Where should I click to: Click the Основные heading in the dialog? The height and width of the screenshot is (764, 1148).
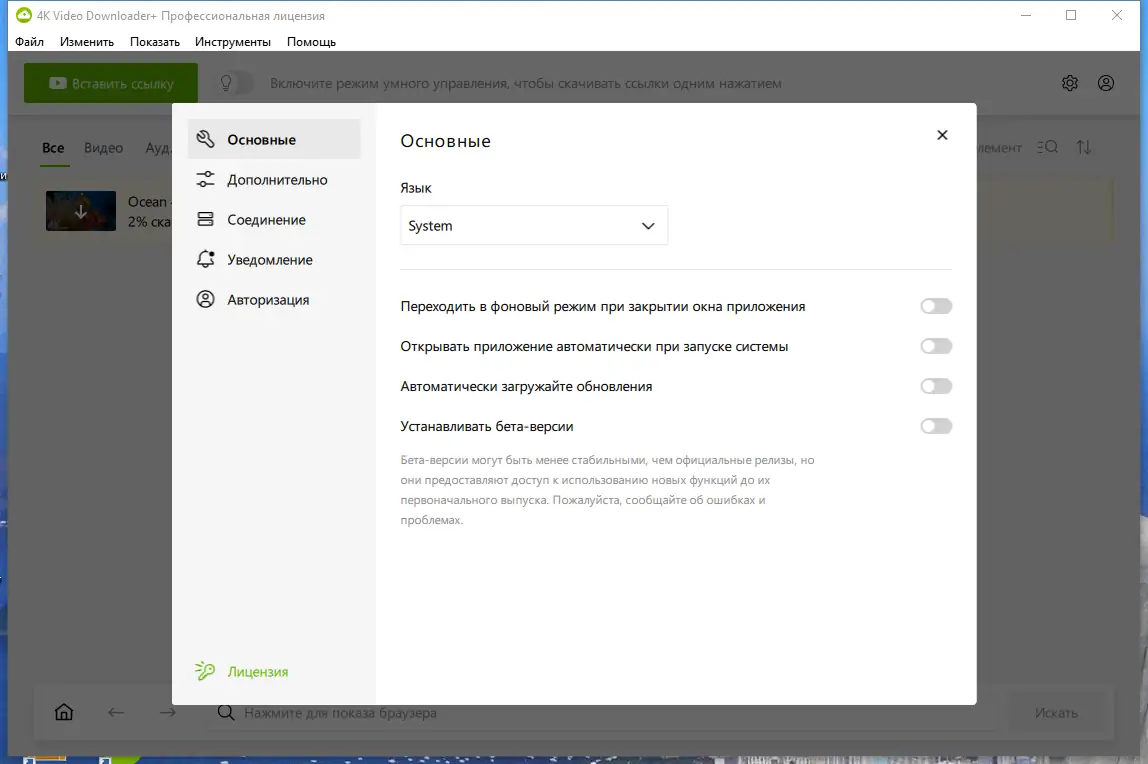click(x=445, y=141)
